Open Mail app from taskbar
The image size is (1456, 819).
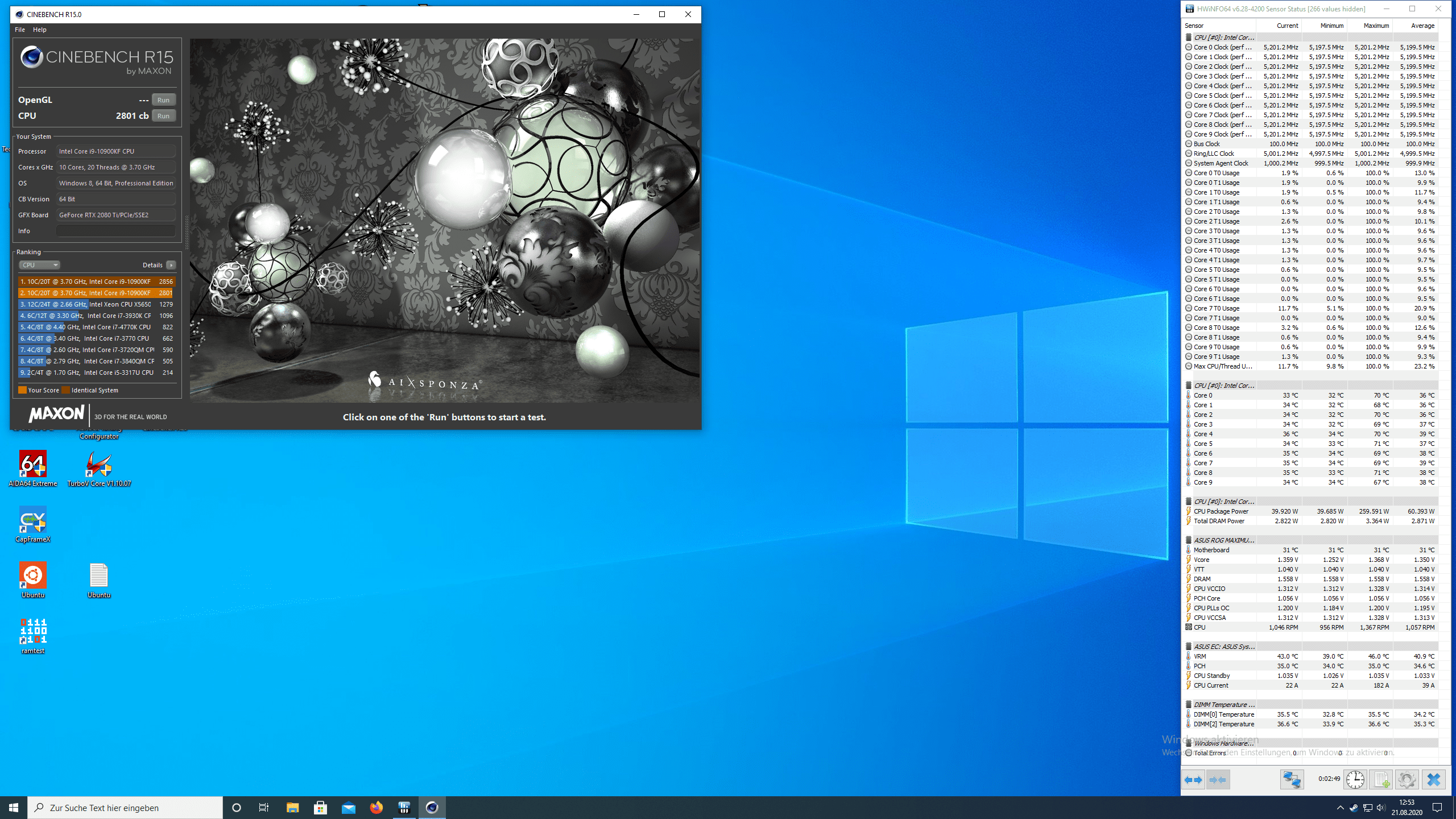click(x=348, y=808)
